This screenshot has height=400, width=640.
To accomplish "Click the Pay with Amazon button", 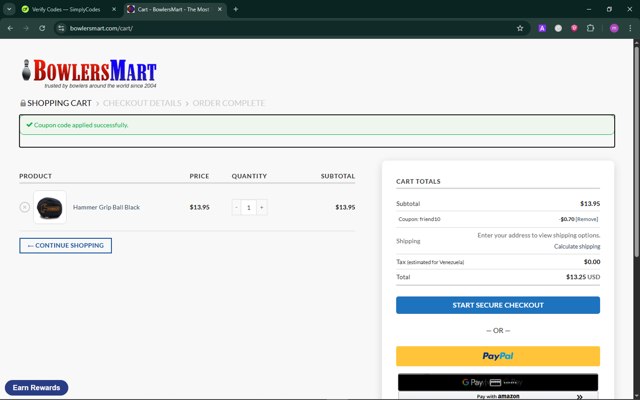I will (498, 396).
